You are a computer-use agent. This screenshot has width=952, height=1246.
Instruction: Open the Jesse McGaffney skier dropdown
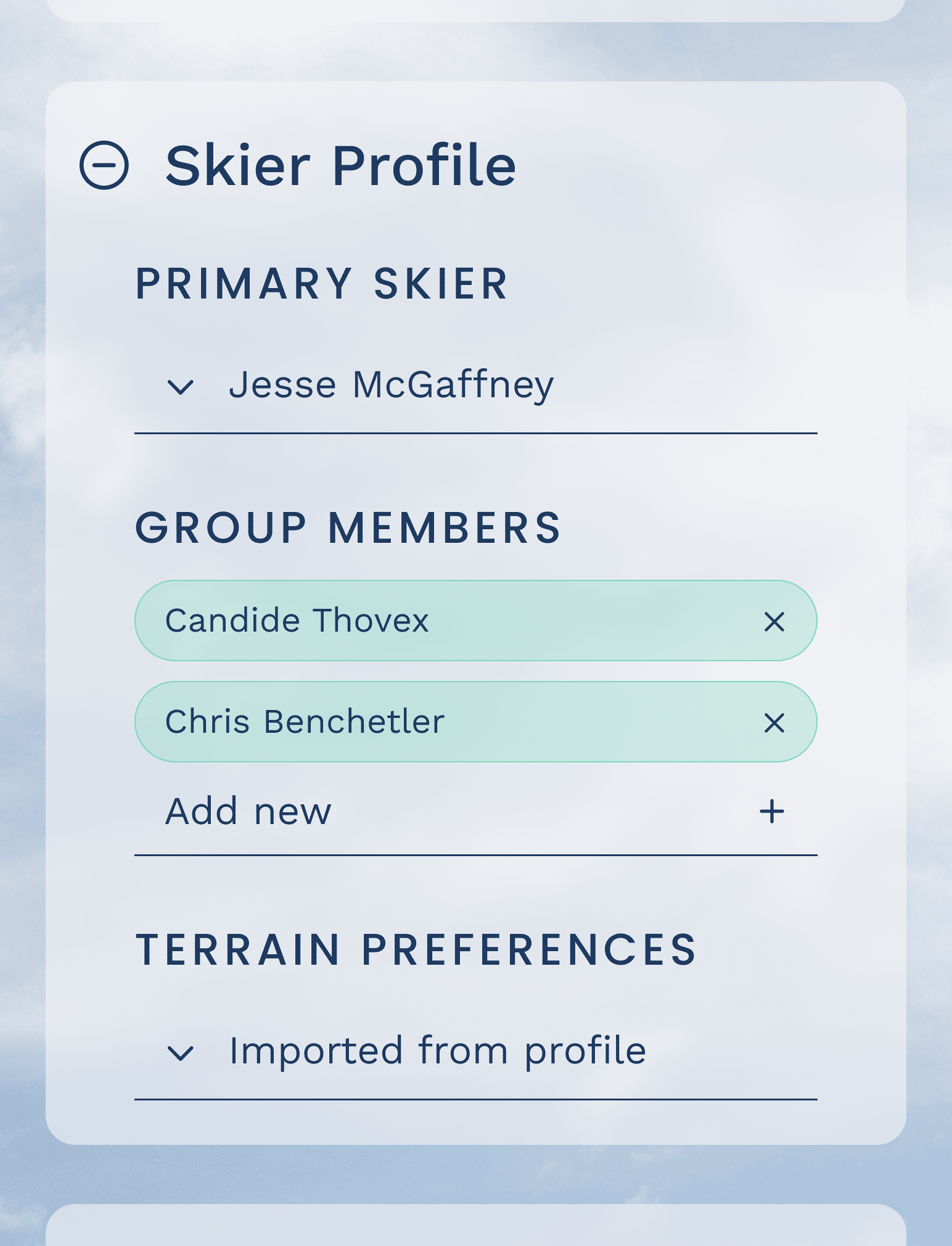click(476, 386)
